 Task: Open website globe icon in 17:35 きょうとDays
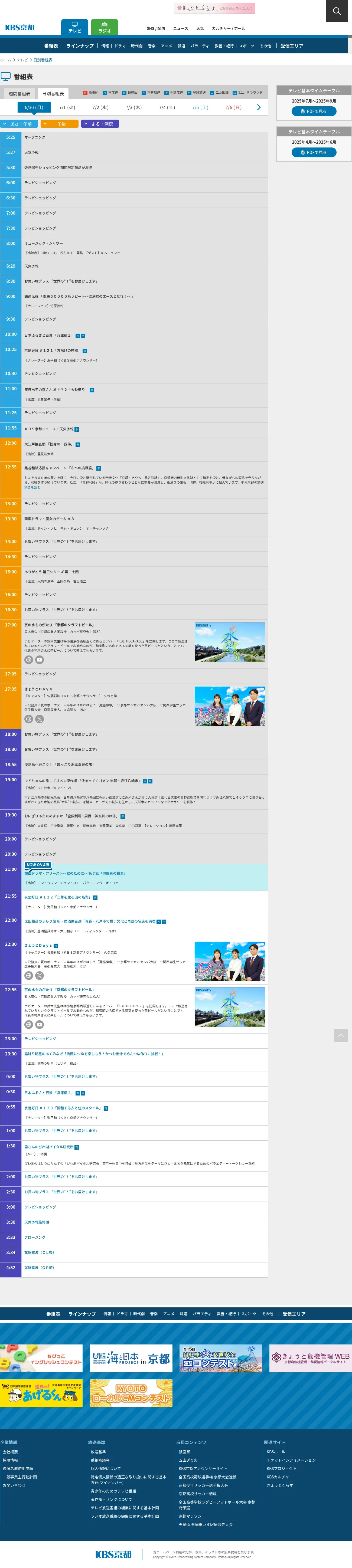29,719
